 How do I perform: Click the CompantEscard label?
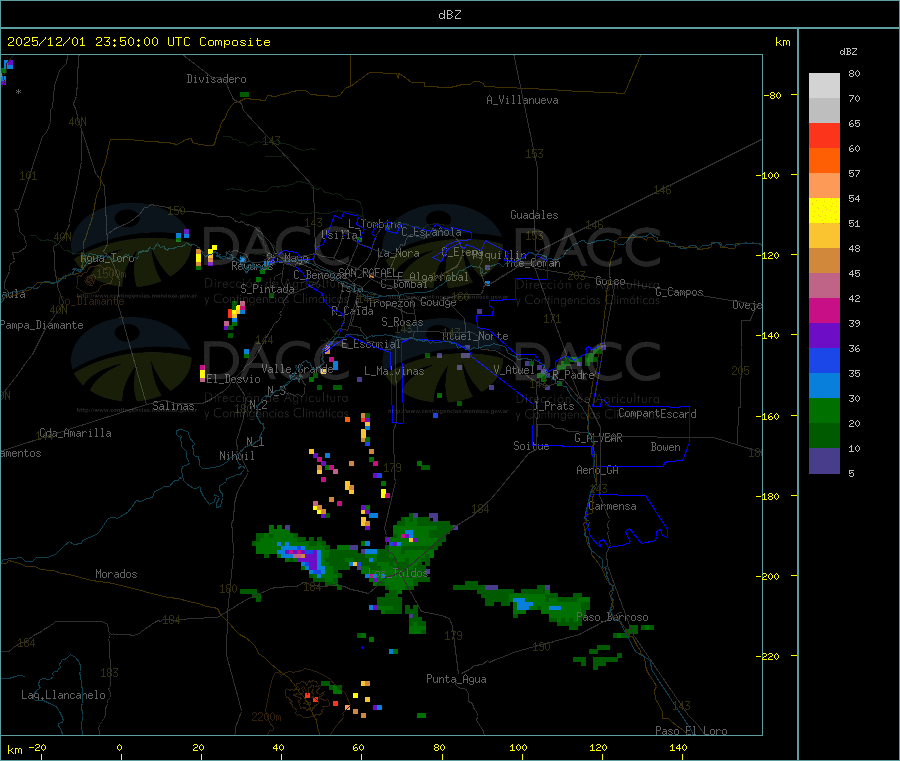click(x=657, y=414)
